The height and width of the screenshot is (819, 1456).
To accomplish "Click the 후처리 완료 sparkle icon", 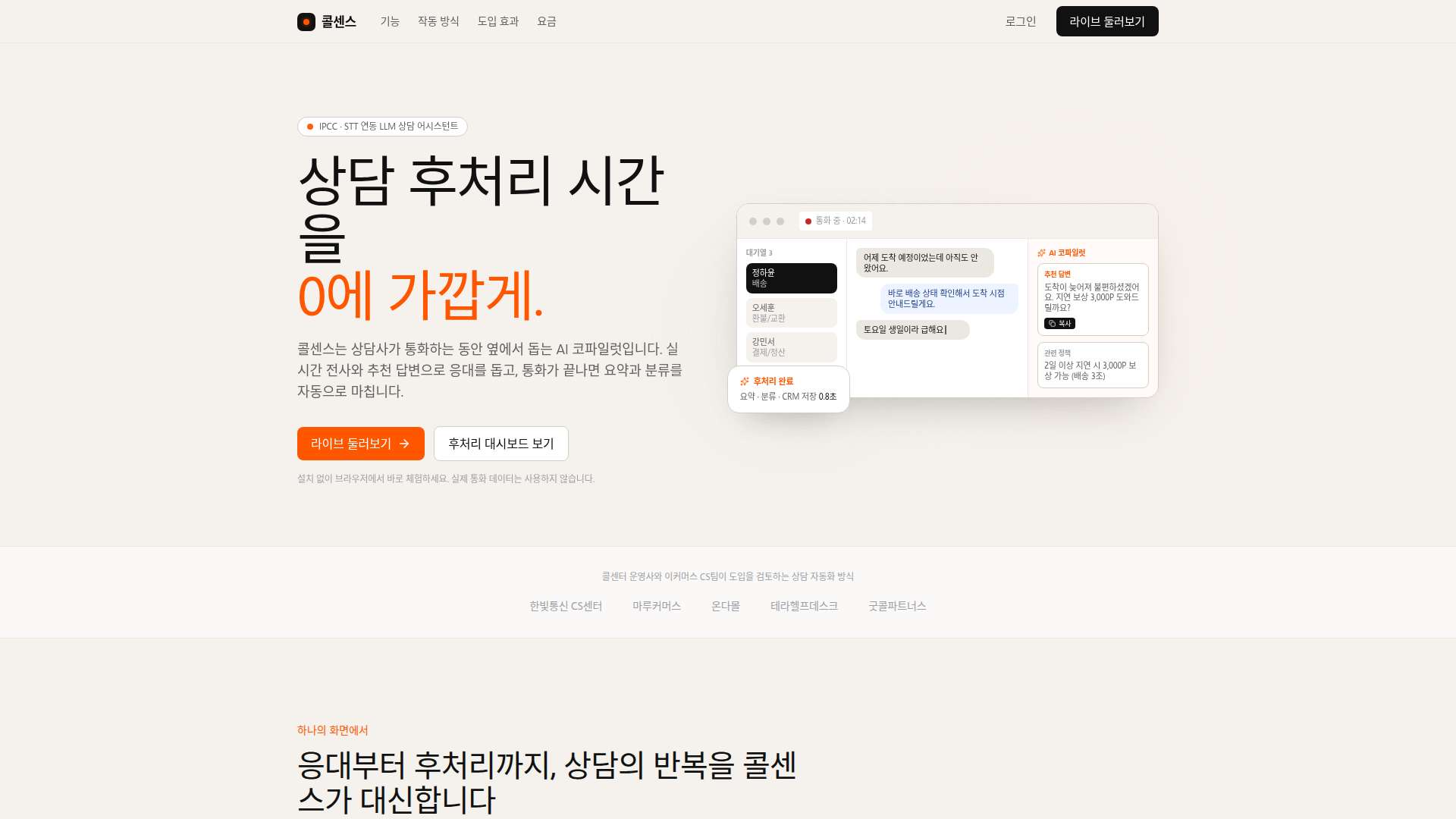I will tap(745, 381).
